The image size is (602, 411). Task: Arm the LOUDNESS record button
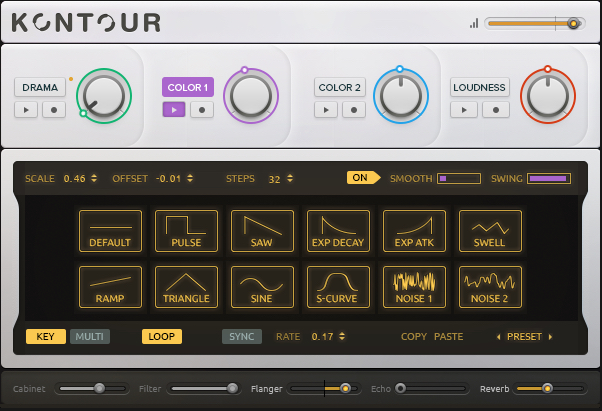[496, 110]
